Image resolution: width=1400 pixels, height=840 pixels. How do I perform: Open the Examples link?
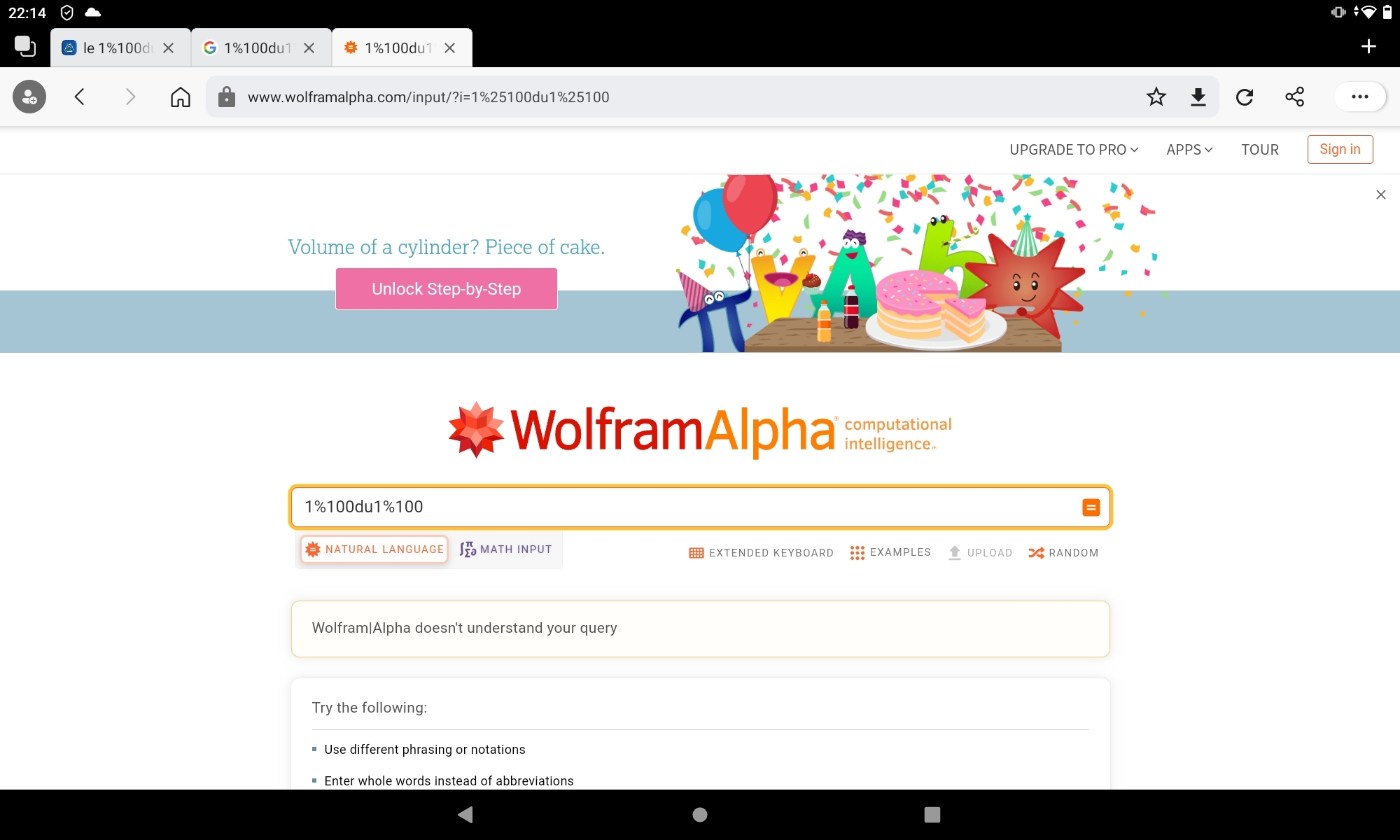[890, 552]
